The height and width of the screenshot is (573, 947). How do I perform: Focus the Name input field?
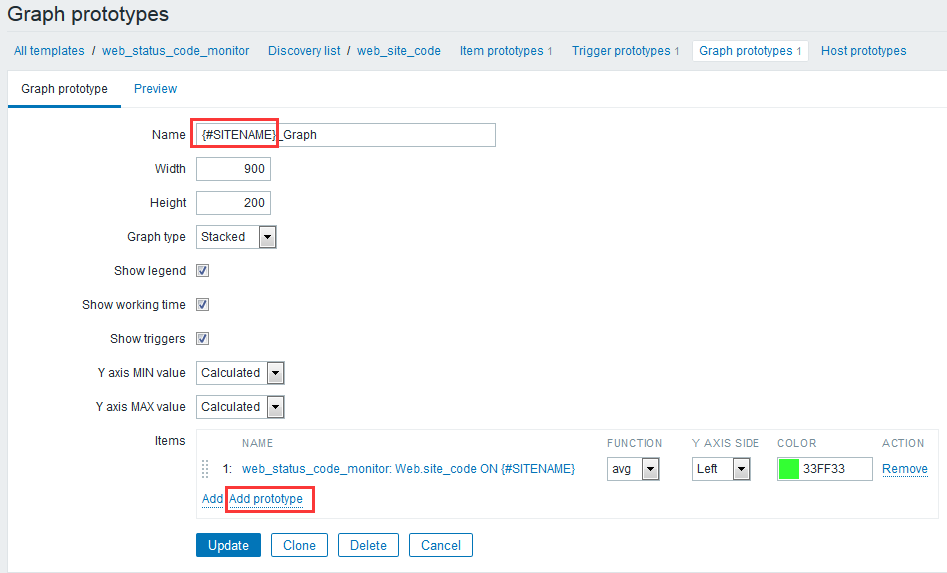[x=345, y=135]
